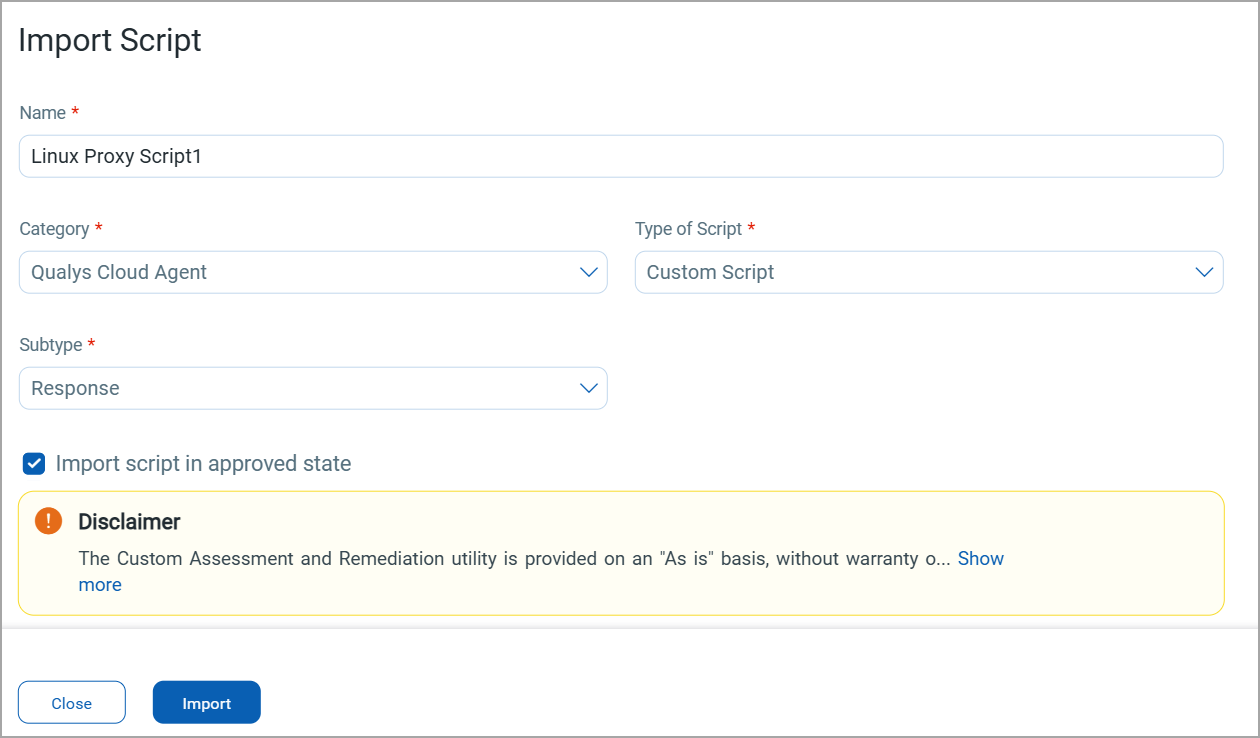This screenshot has height=738, width=1260.
Task: Click the "Import script in approved state" label
Action: (x=203, y=464)
